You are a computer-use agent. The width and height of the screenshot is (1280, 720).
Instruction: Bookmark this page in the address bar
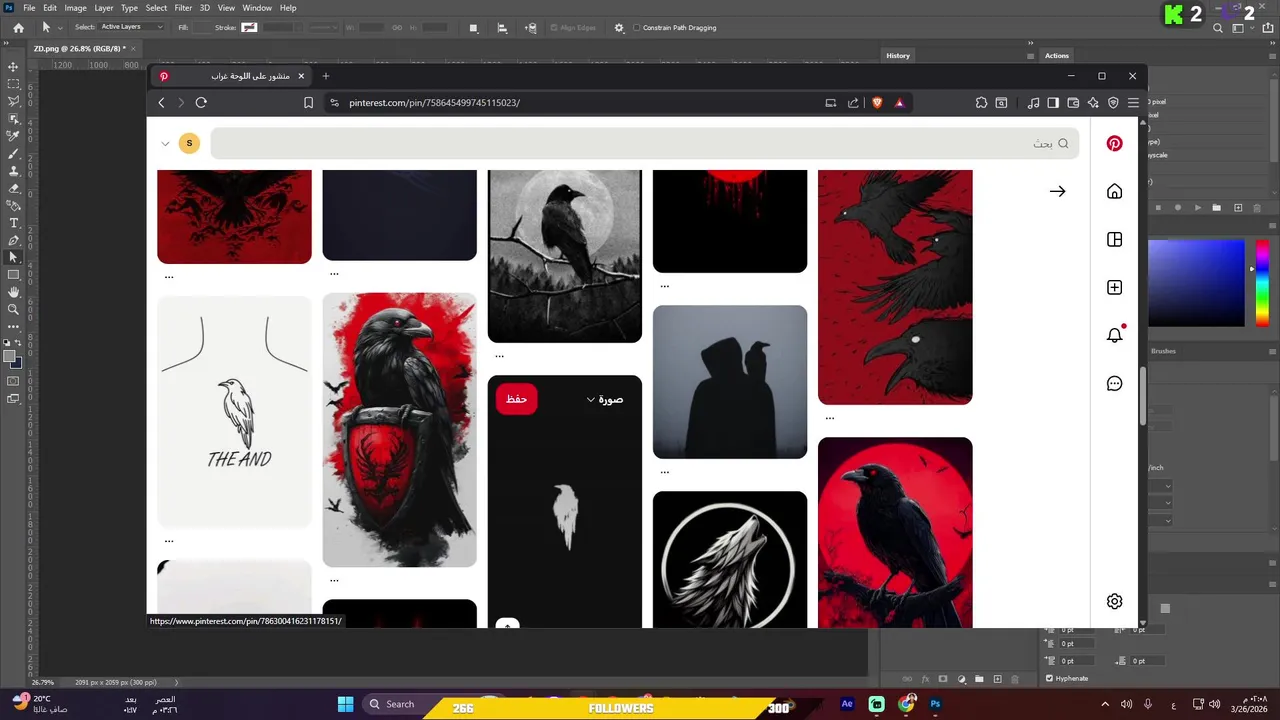pos(308,103)
